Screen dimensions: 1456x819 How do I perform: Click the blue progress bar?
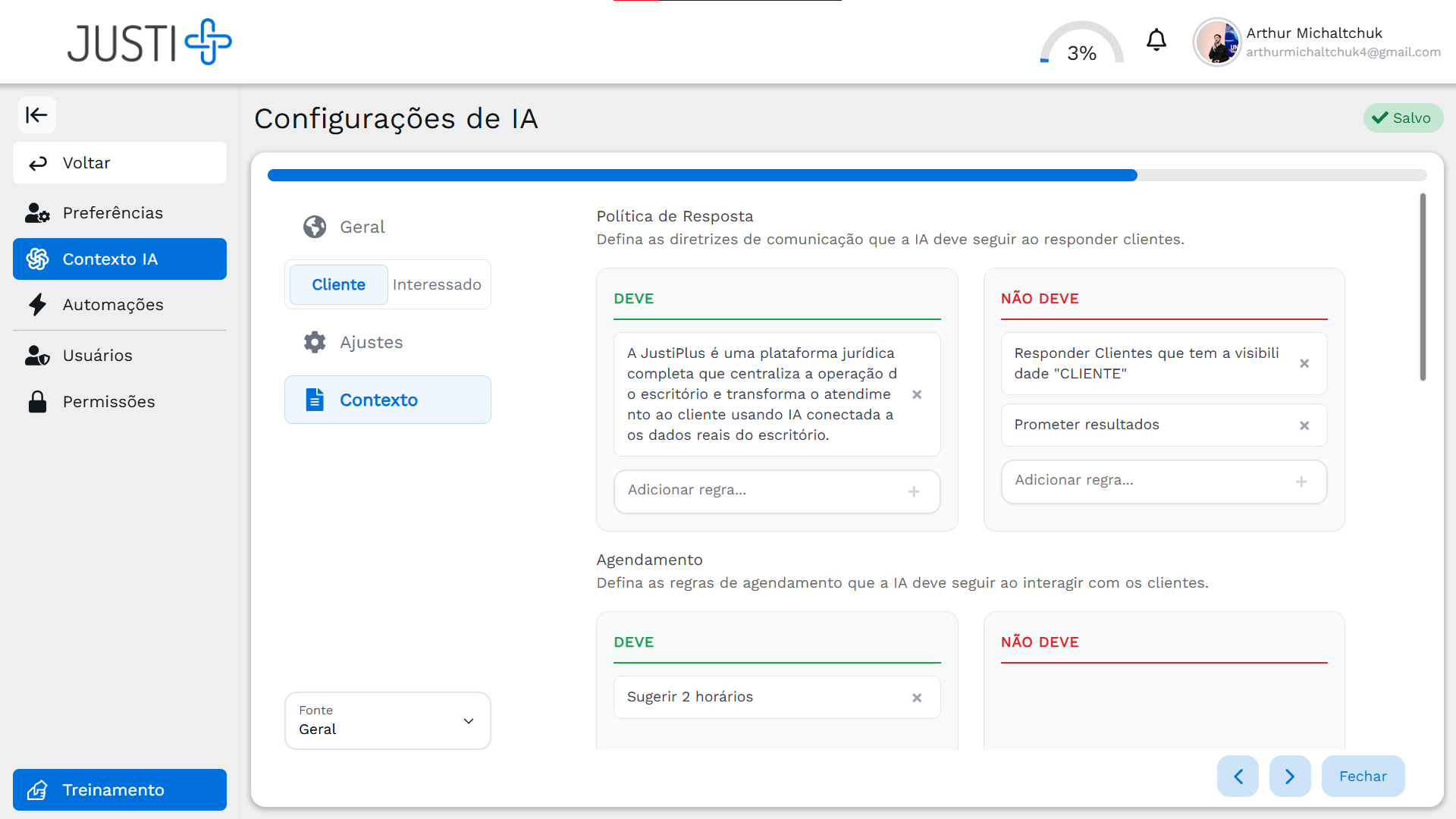coord(701,175)
